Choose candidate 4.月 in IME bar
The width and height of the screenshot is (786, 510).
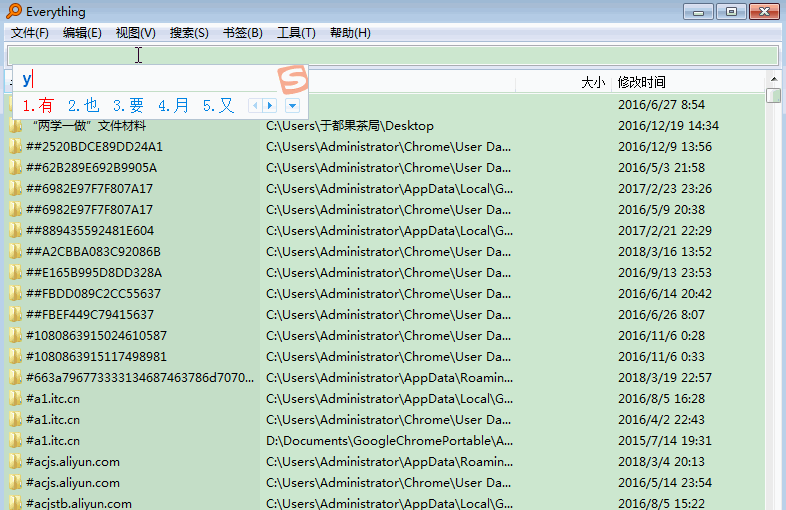173,105
